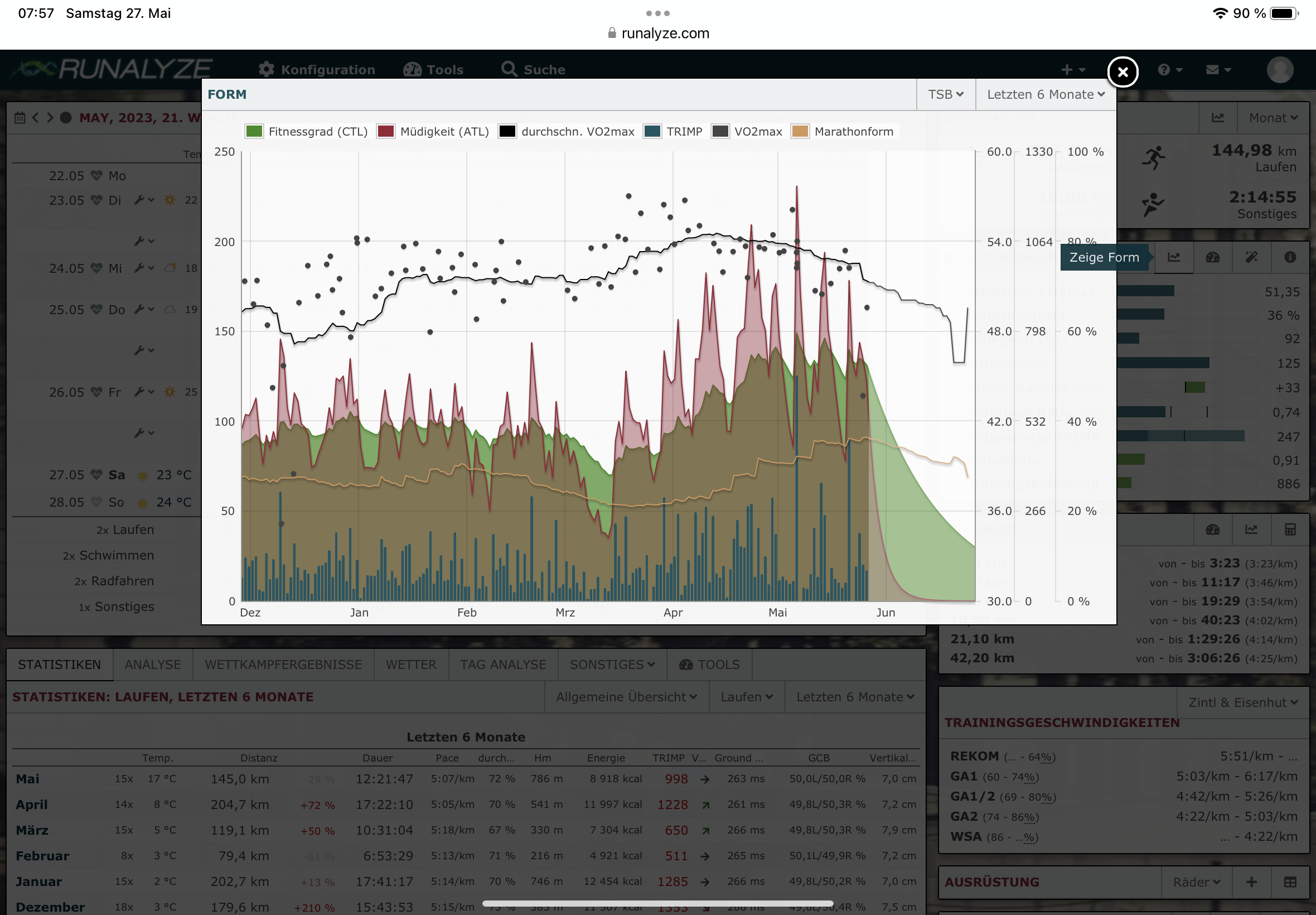Open Letzten 6 Monate dropdown in Form header
This screenshot has width=1316, height=915.
pos(1045,95)
